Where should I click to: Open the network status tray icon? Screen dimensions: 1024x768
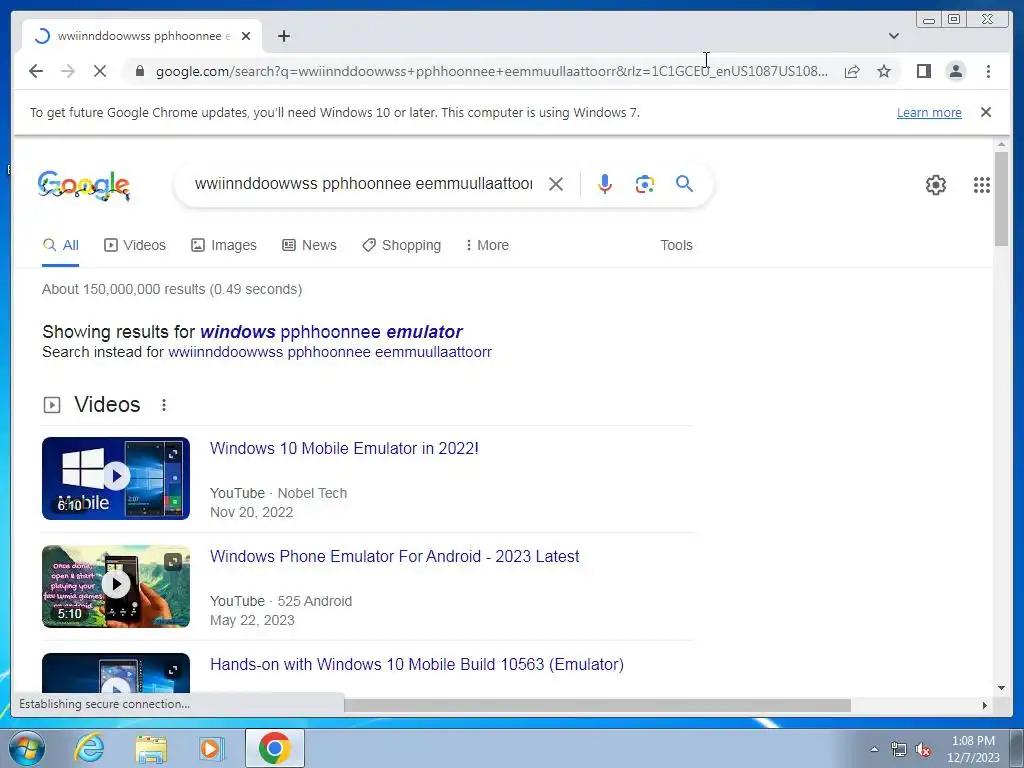[899, 749]
